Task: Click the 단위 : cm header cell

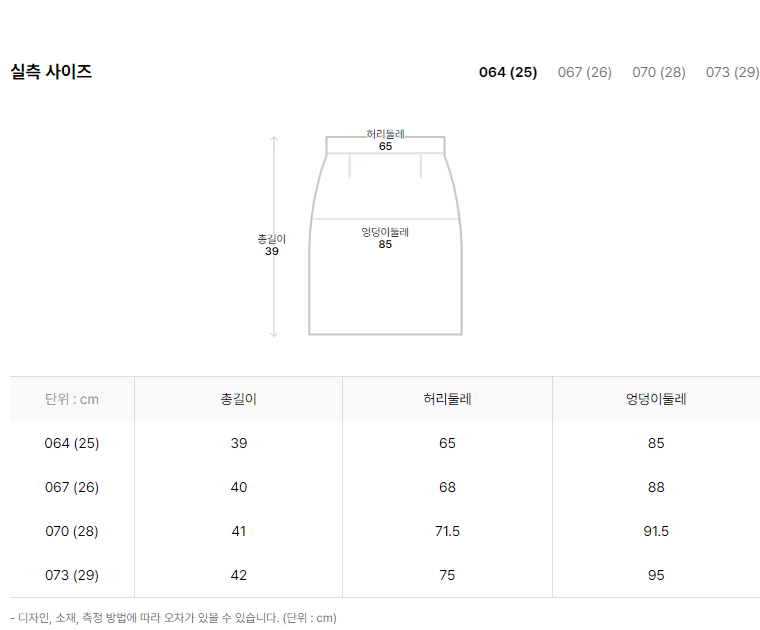Action: coord(72,399)
